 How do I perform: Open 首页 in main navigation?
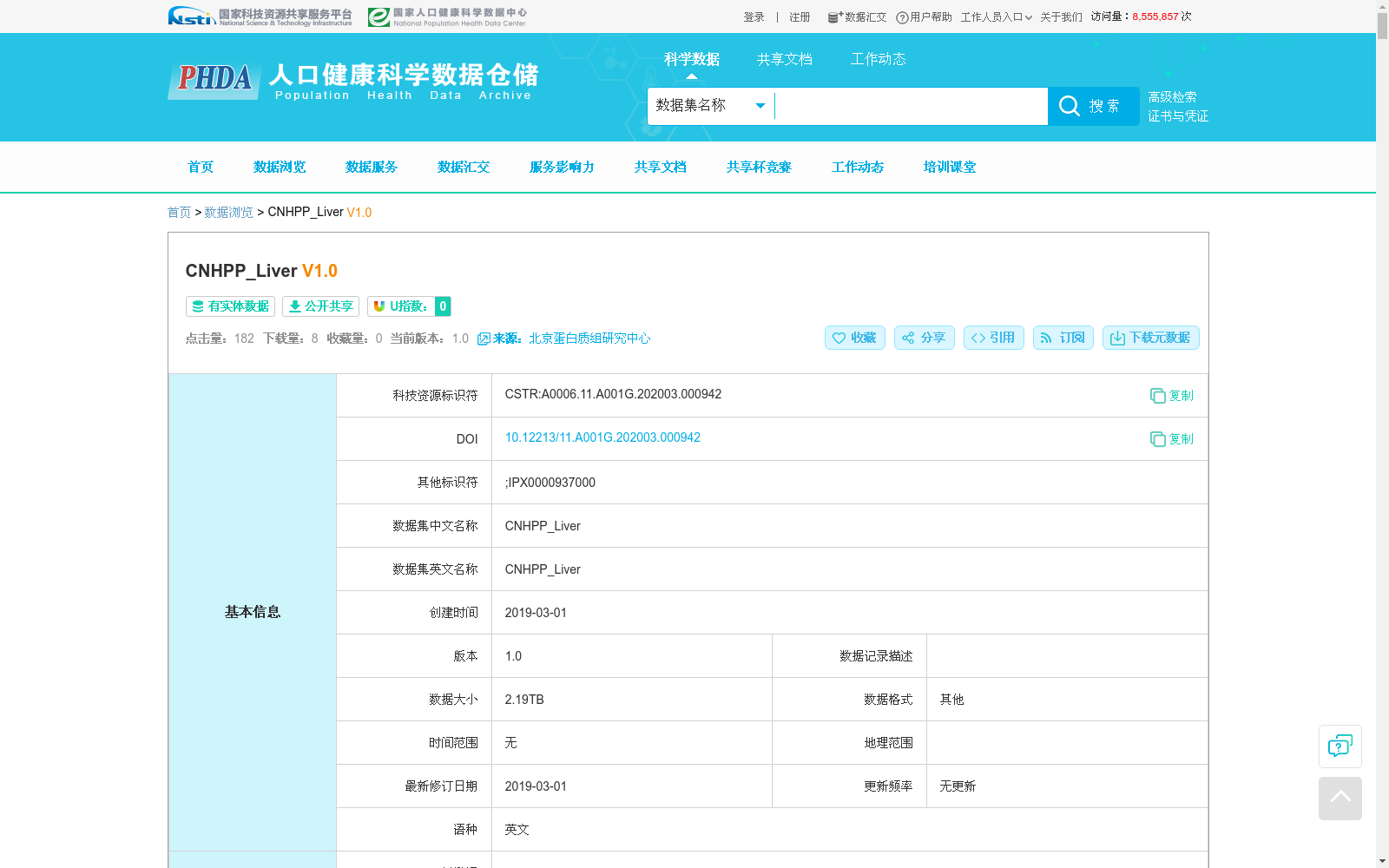click(201, 167)
